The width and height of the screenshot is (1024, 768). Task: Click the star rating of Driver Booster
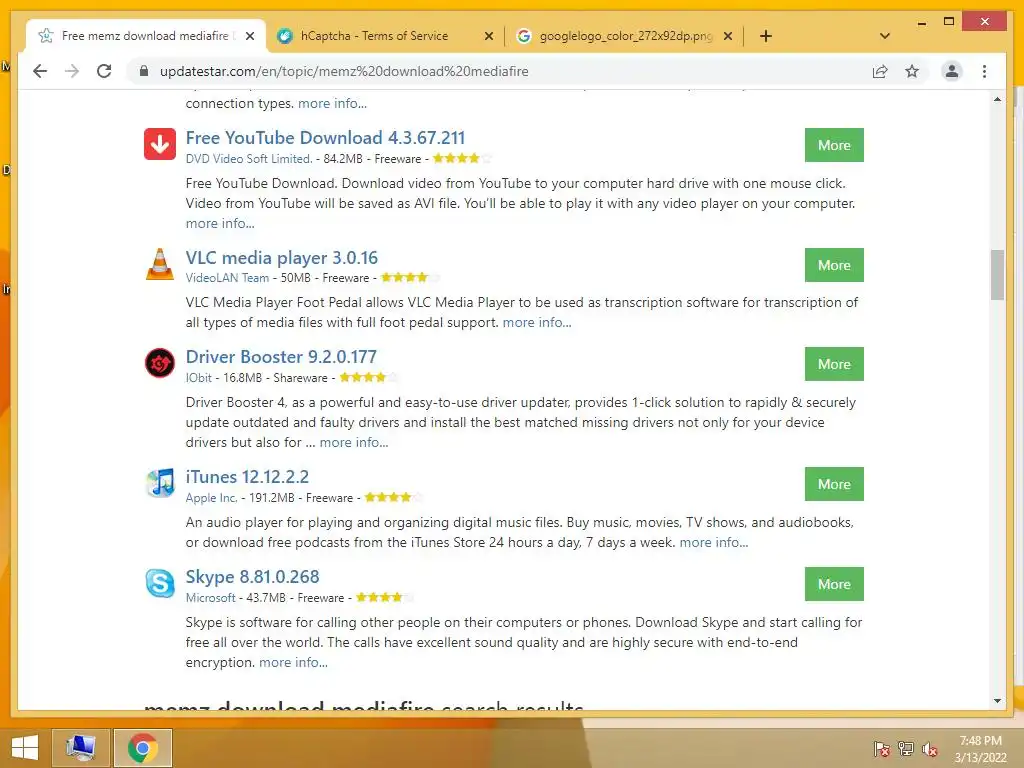368,377
